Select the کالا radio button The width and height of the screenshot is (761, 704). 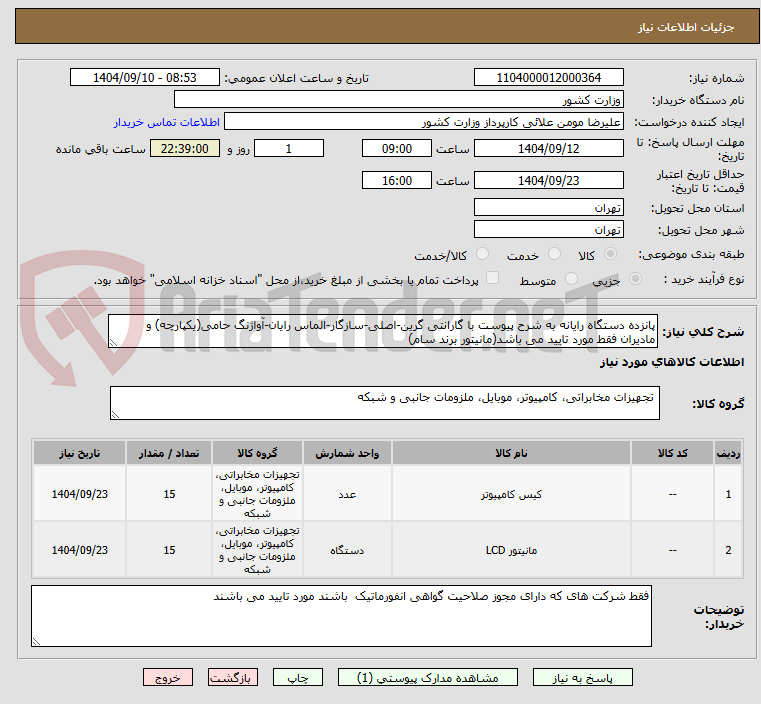611,254
